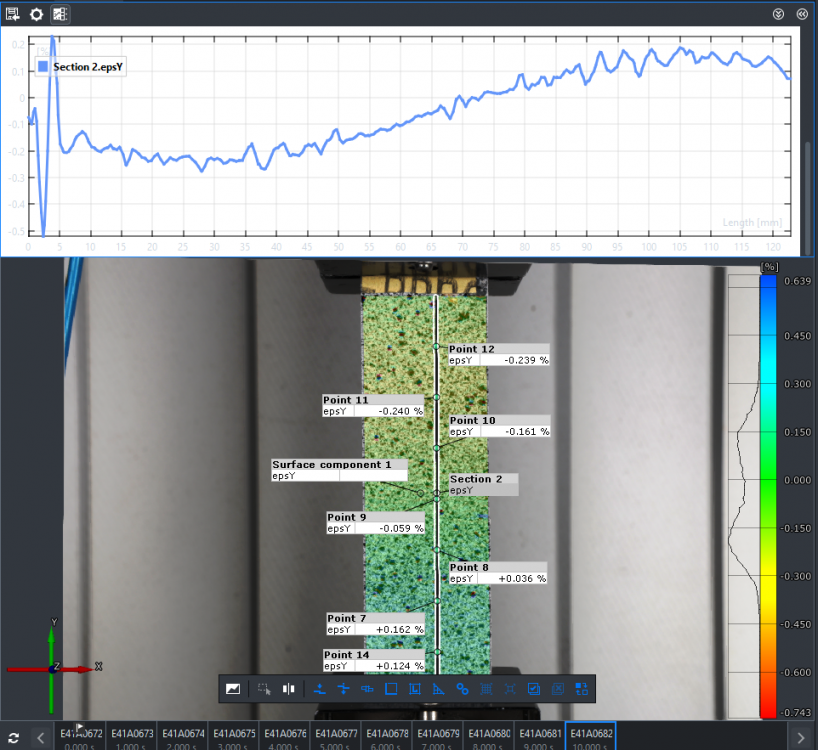Click the double-left chevron collapse button
Image resolution: width=818 pixels, height=750 pixels.
801,14
